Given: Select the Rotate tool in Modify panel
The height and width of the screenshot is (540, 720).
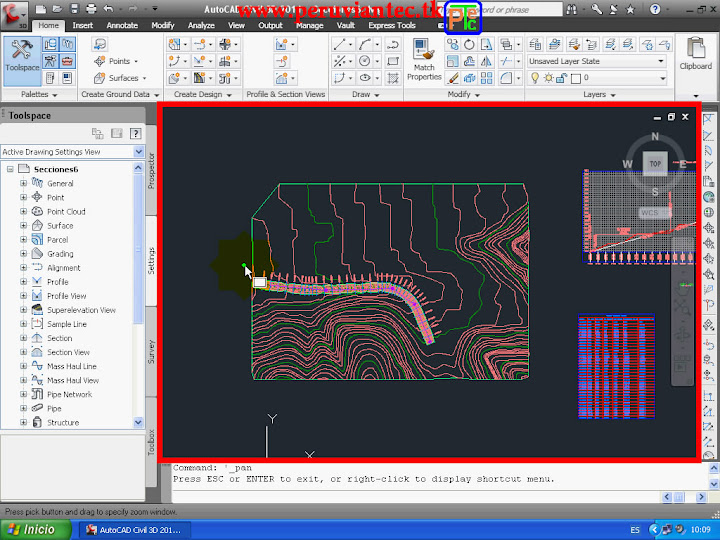Looking at the screenshot, I should [469, 44].
